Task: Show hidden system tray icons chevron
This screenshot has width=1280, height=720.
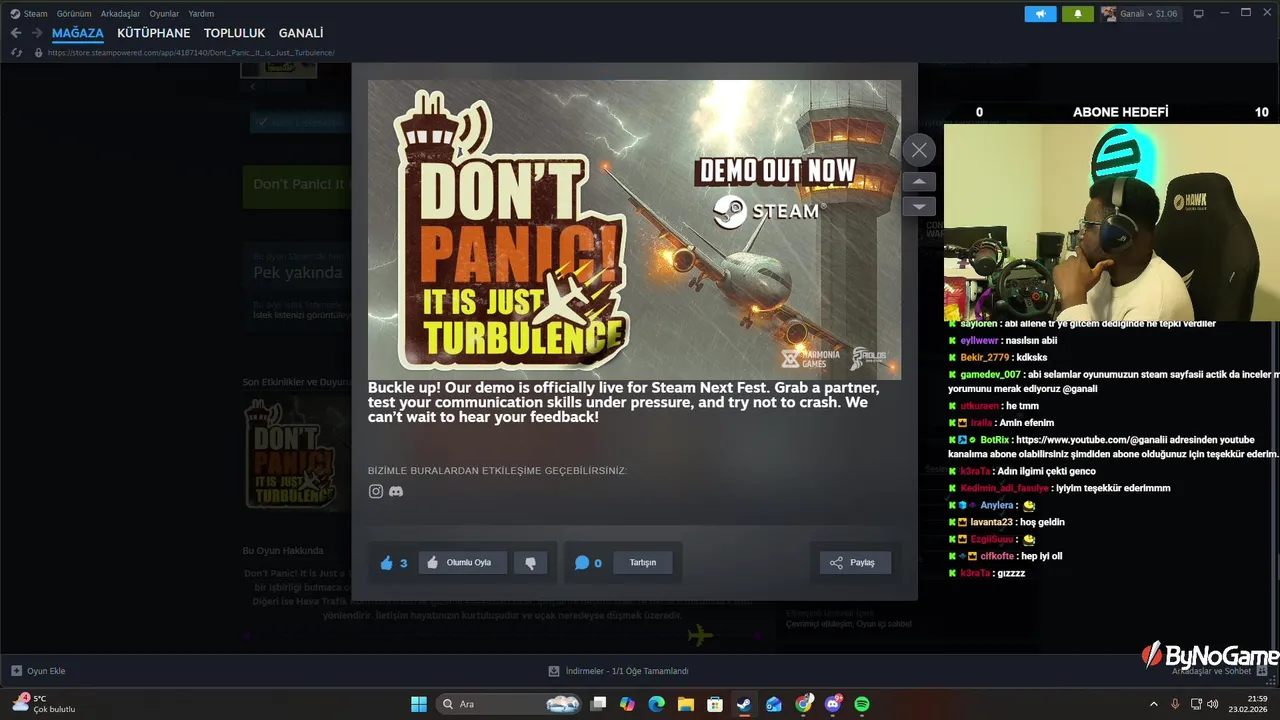Action: tap(1153, 704)
